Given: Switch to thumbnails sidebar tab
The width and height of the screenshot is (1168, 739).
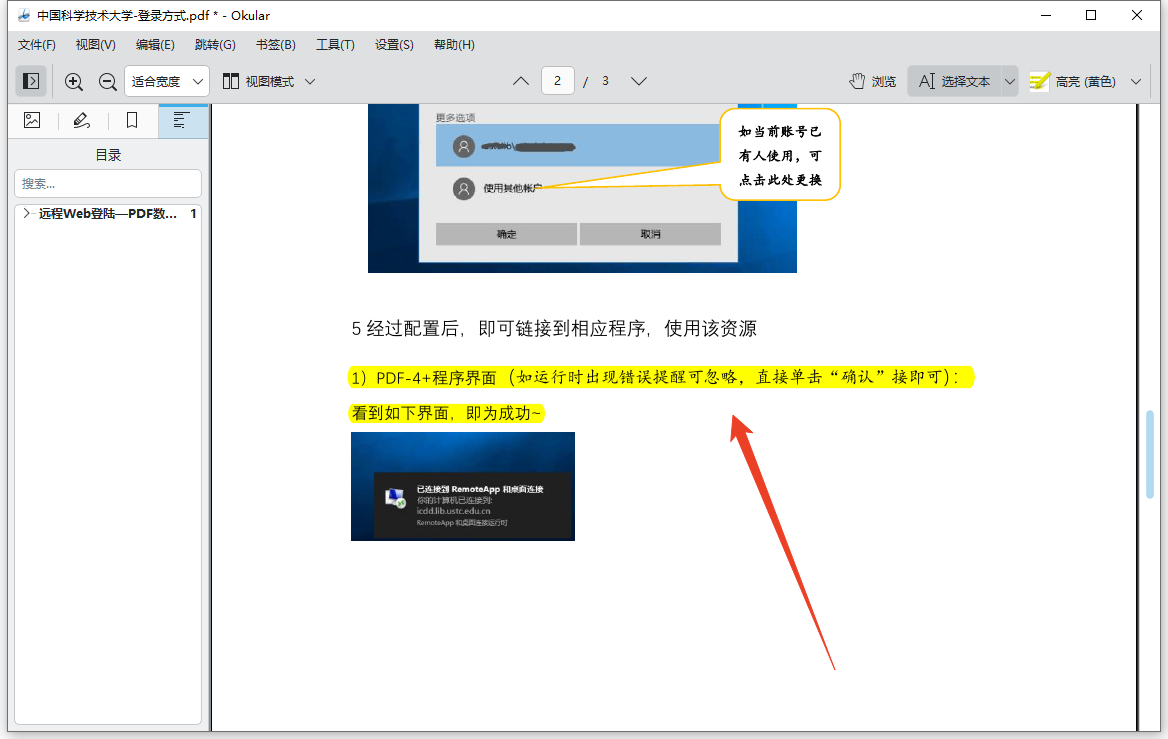Looking at the screenshot, I should coord(33,121).
